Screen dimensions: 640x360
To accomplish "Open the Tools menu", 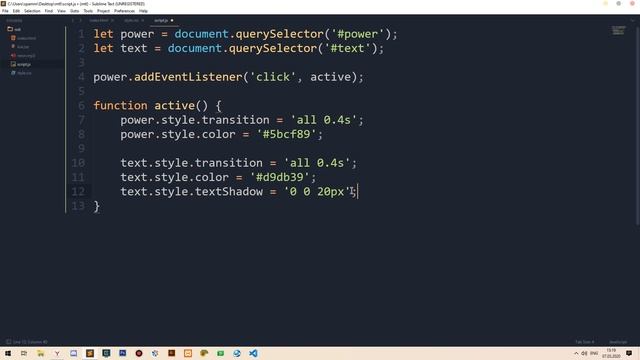I will (x=88, y=11).
